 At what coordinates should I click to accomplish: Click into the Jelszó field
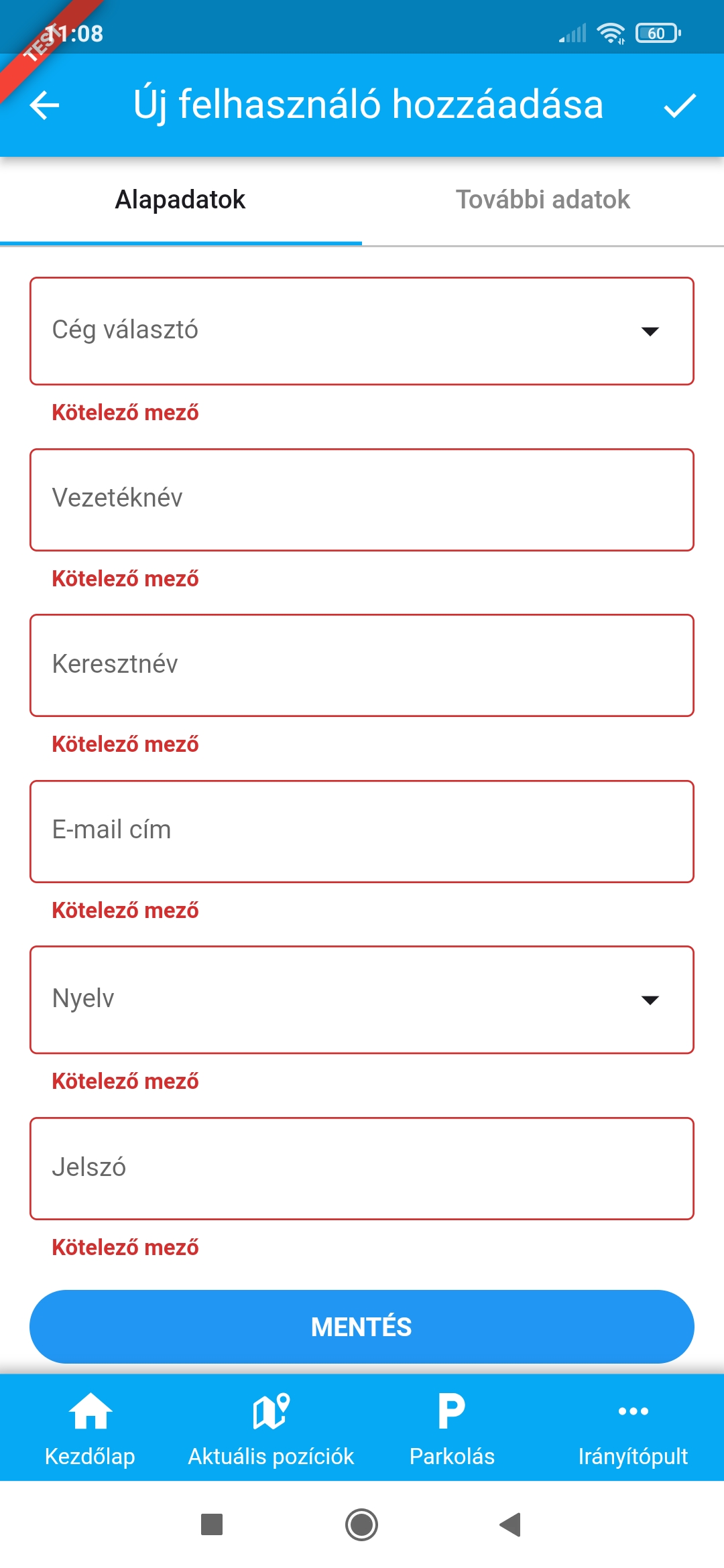(x=362, y=1168)
